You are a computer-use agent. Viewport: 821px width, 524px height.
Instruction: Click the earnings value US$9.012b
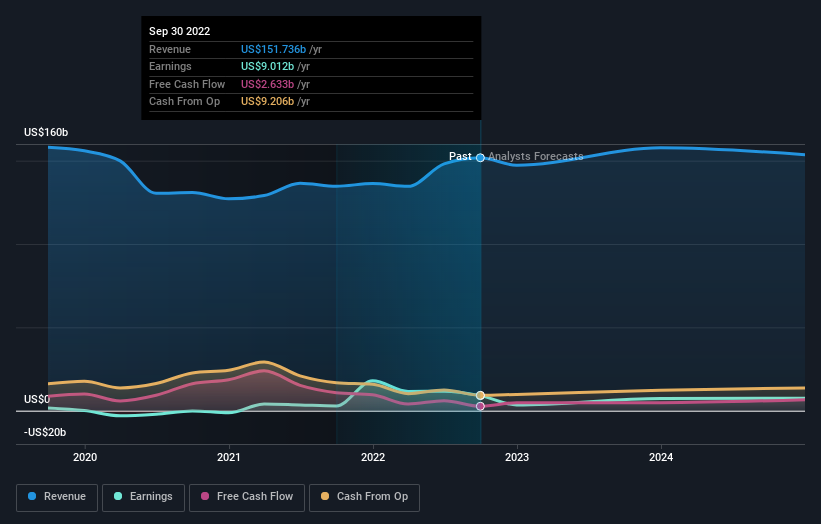pos(268,66)
